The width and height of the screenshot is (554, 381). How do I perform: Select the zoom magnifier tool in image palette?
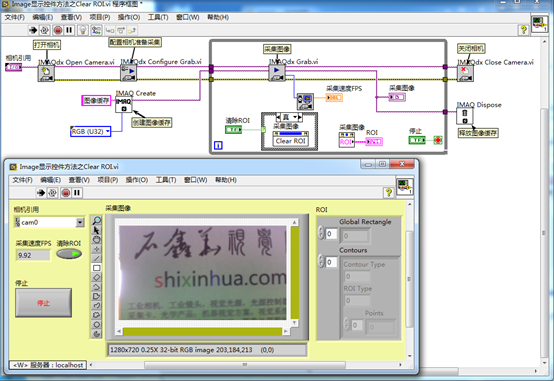coord(96,220)
